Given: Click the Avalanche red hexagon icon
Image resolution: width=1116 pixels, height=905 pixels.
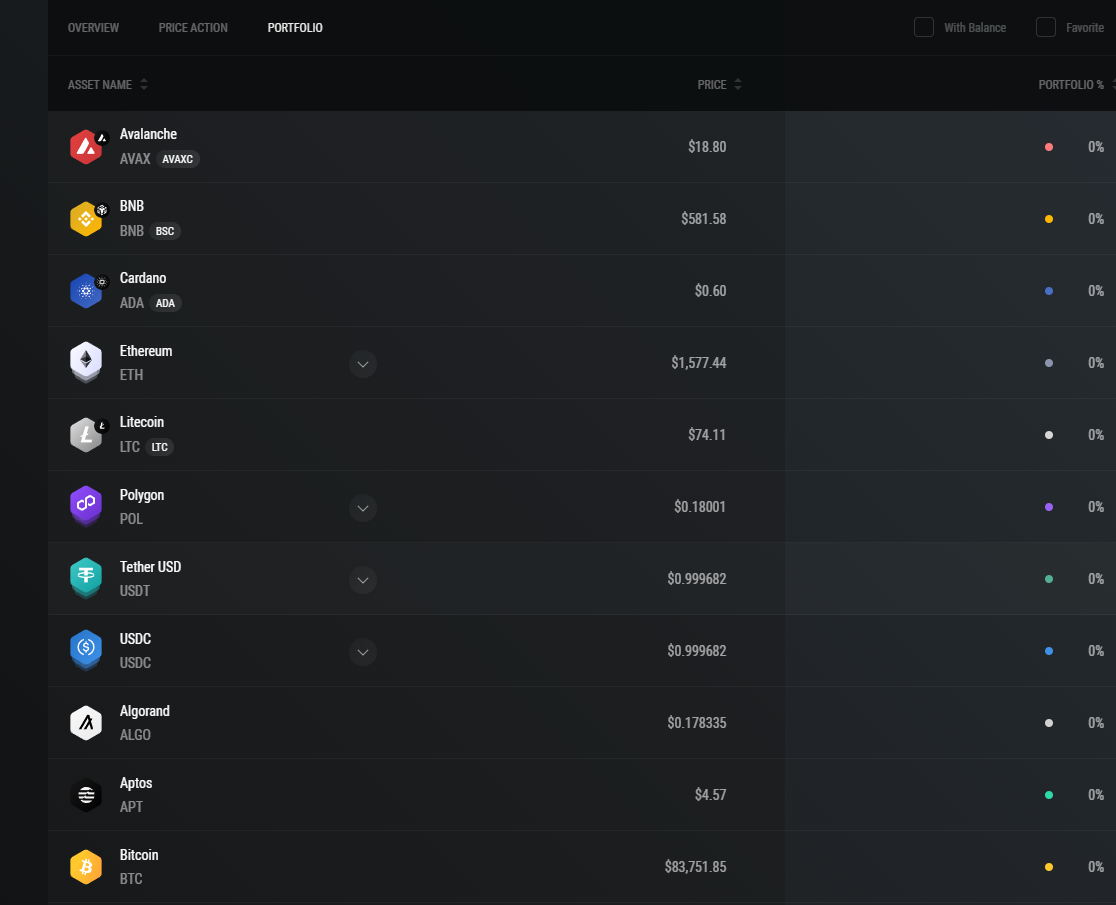Looking at the screenshot, I should coord(86,147).
